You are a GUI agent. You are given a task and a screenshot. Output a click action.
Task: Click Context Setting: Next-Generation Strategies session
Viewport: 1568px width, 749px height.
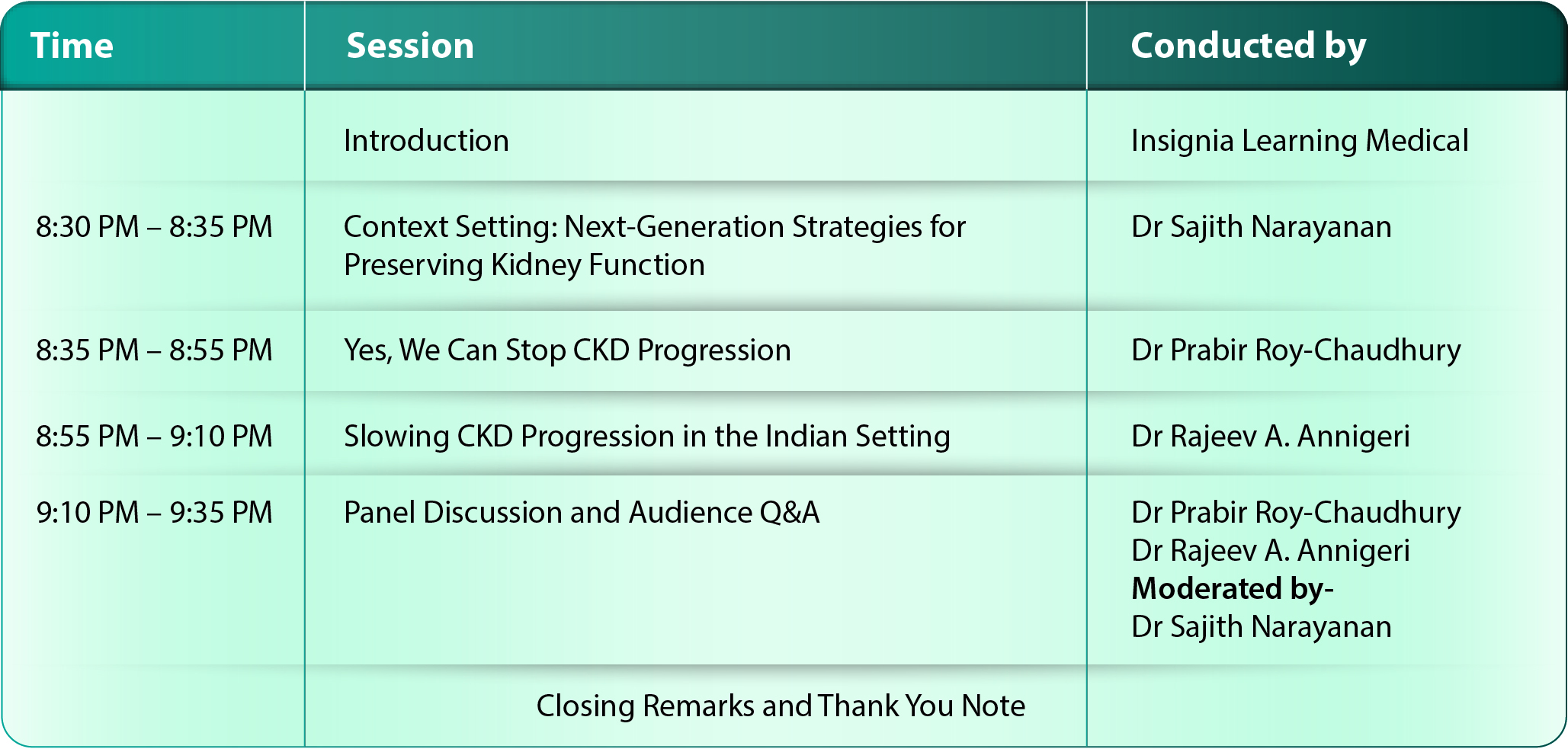pyautogui.click(x=655, y=246)
